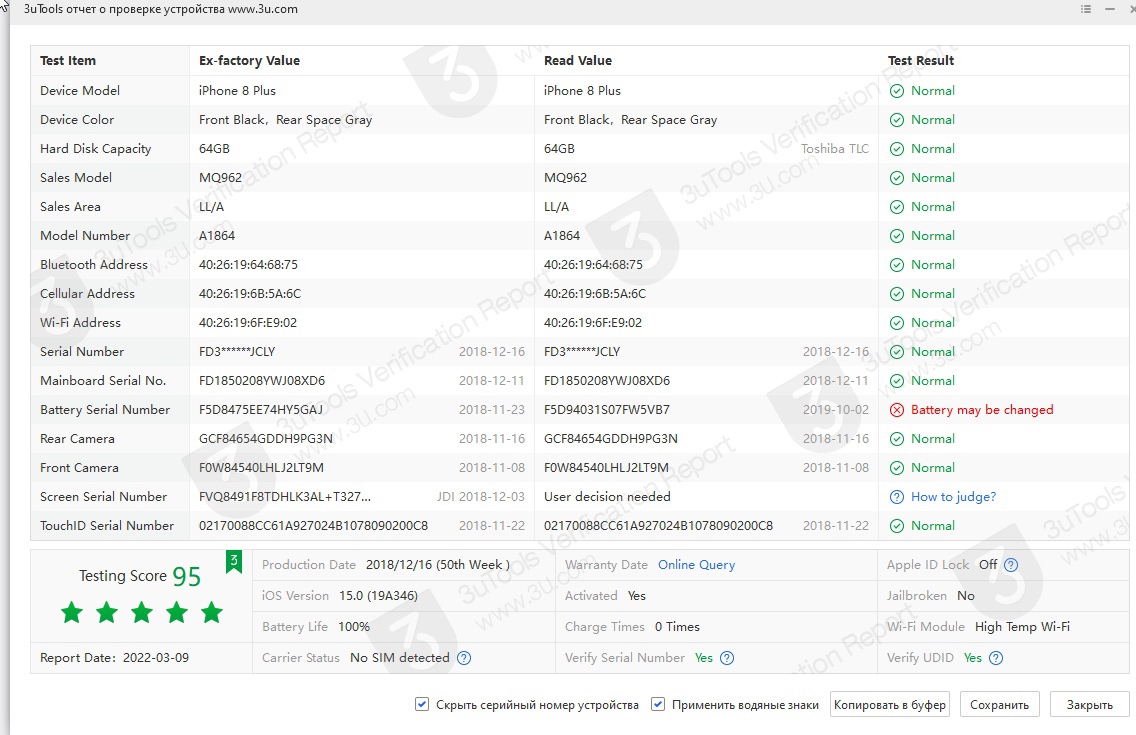Click the Сохранить button
1136x735 pixels.
999,705
